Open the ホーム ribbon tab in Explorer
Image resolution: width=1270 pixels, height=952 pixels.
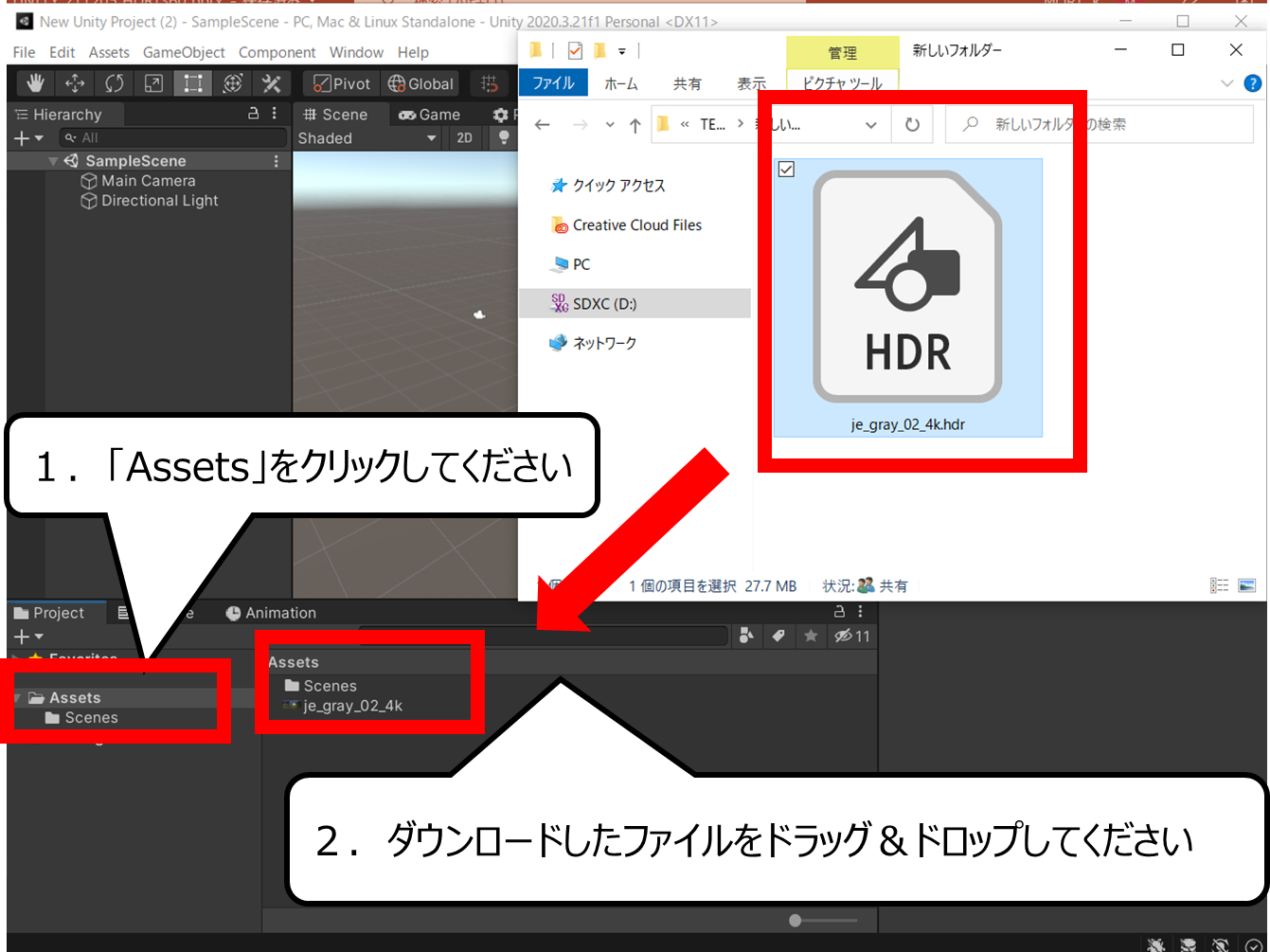(621, 83)
